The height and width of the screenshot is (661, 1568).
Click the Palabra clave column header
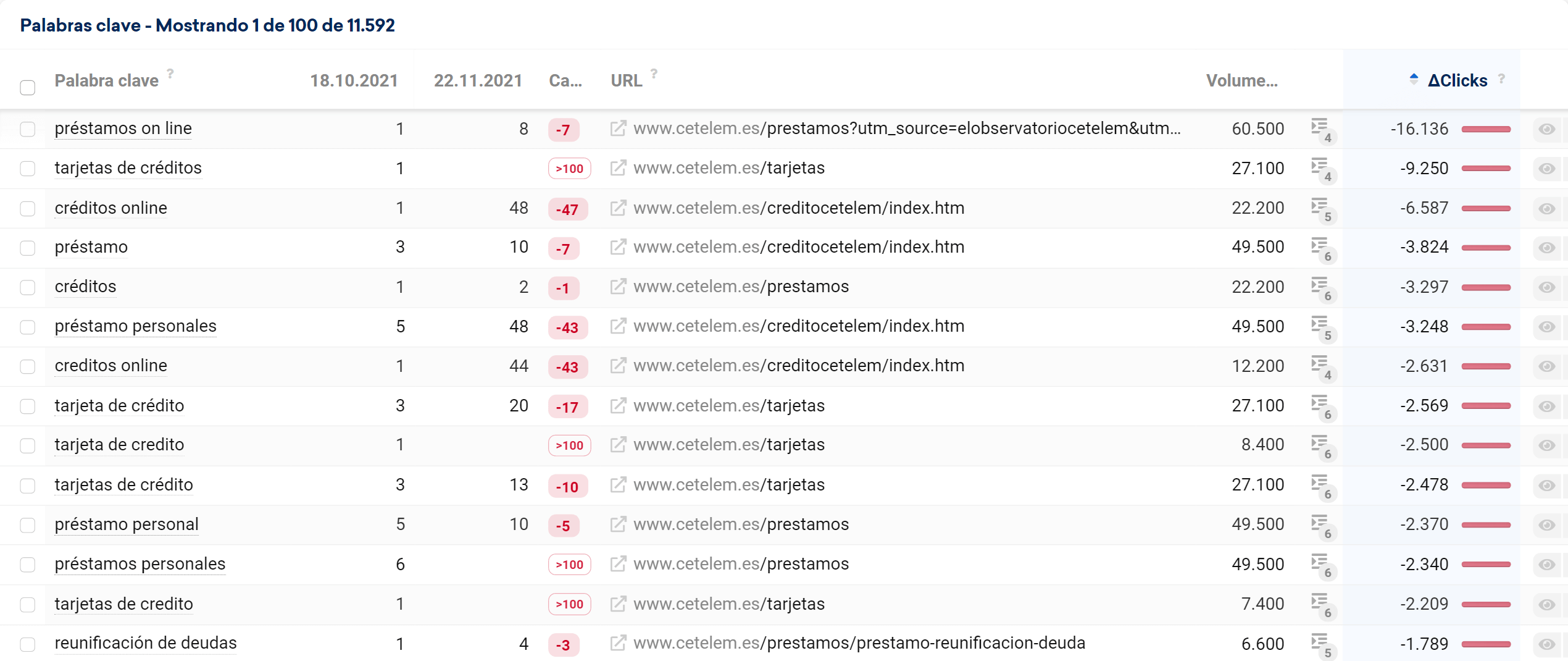[106, 81]
